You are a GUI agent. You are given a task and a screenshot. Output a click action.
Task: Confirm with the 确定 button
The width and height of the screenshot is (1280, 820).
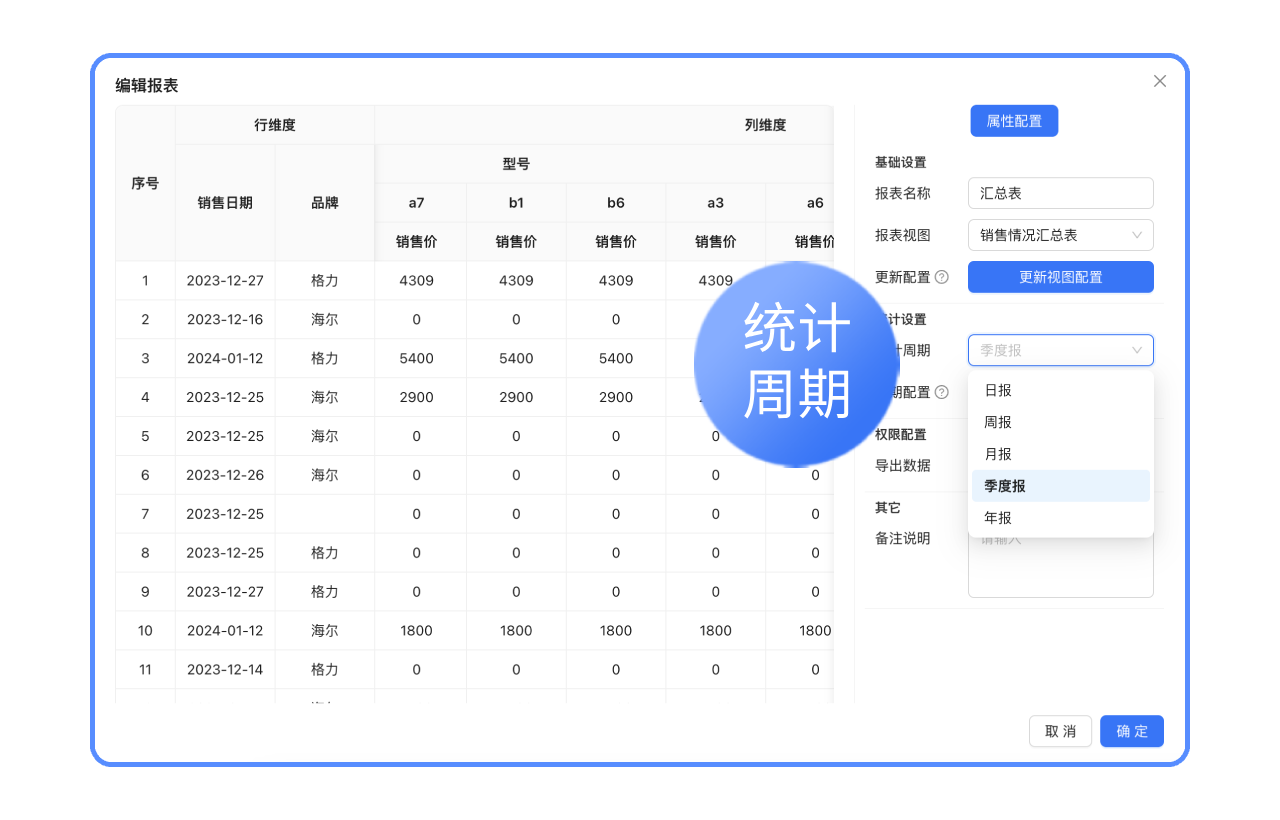point(1131,731)
